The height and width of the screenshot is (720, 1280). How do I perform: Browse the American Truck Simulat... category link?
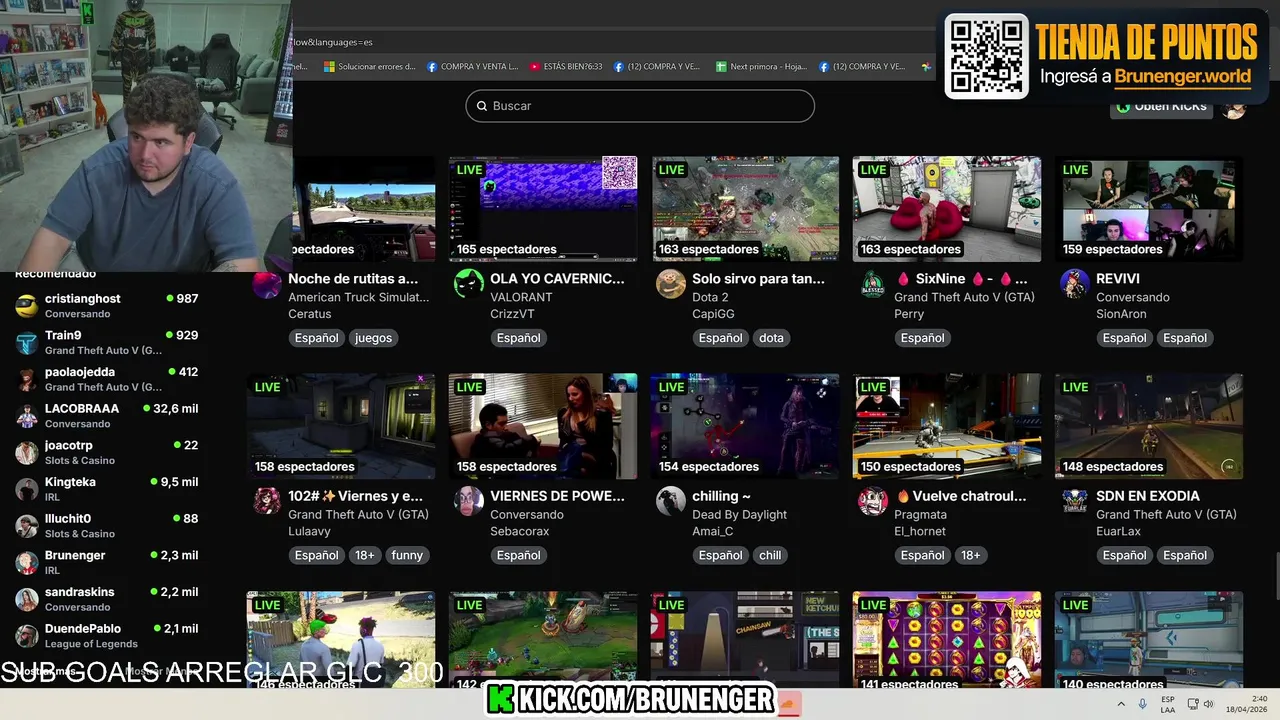(x=358, y=297)
